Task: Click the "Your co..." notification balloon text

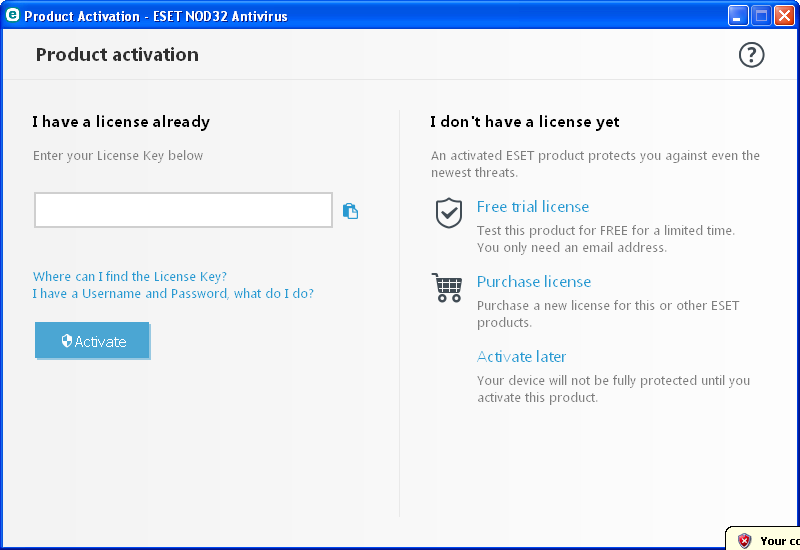Action: [780, 541]
